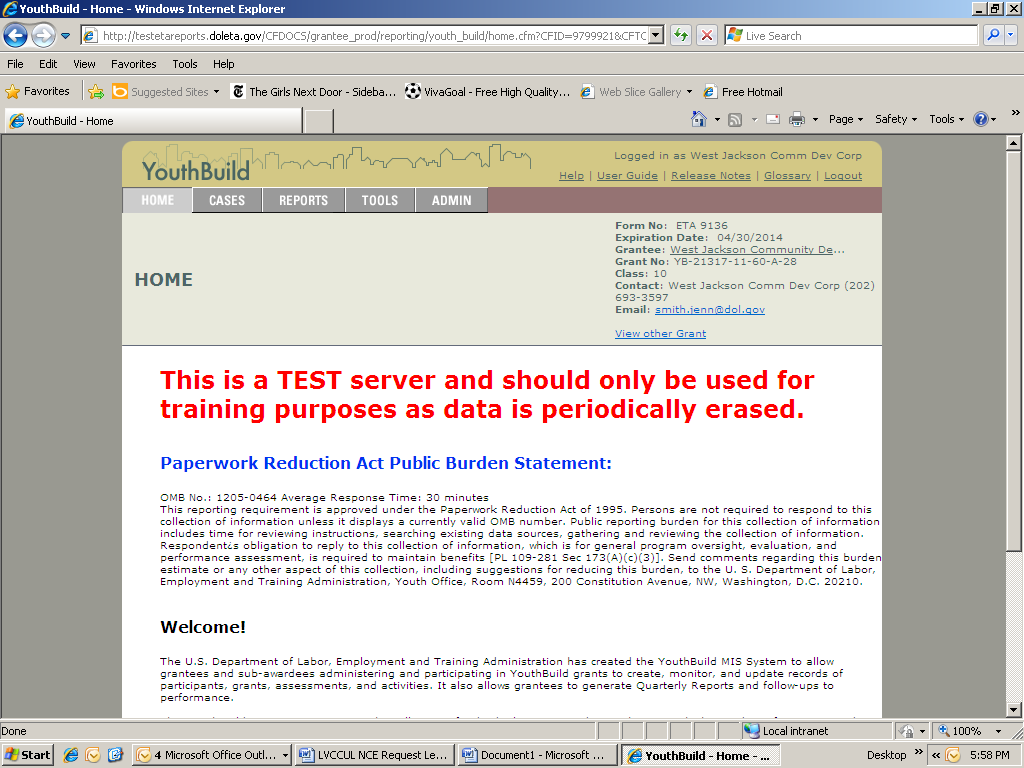Open the User Guide link
Viewport: 1024px width, 768px height.
point(627,176)
